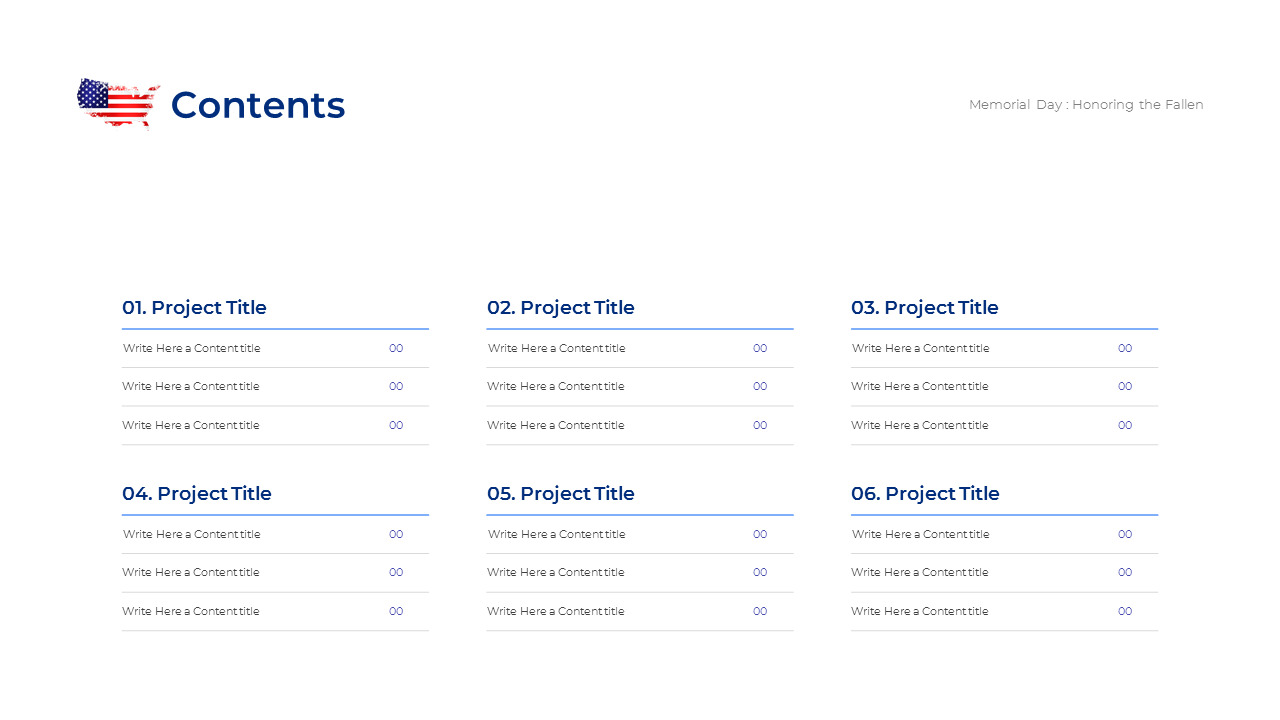Select the 02. Project Title heading
This screenshot has width=1280, height=720.
pyautogui.click(x=561, y=308)
